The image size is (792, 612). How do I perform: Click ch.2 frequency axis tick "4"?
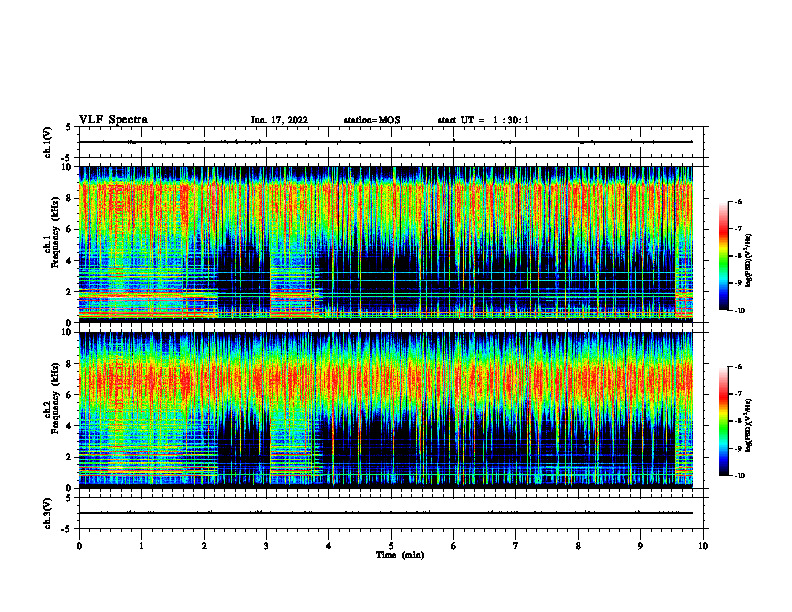click(70, 426)
